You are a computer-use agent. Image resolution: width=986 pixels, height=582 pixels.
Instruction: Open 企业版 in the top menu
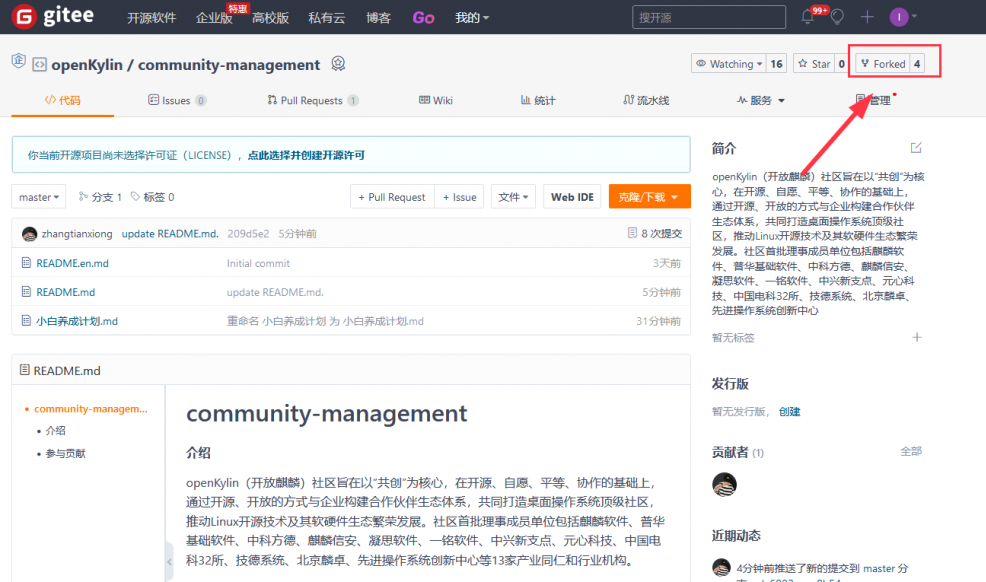(214, 18)
